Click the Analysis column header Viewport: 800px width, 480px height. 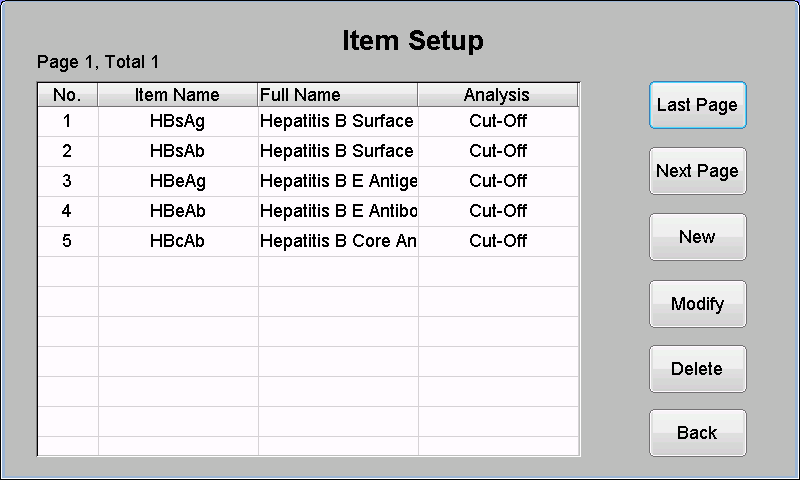(x=497, y=95)
